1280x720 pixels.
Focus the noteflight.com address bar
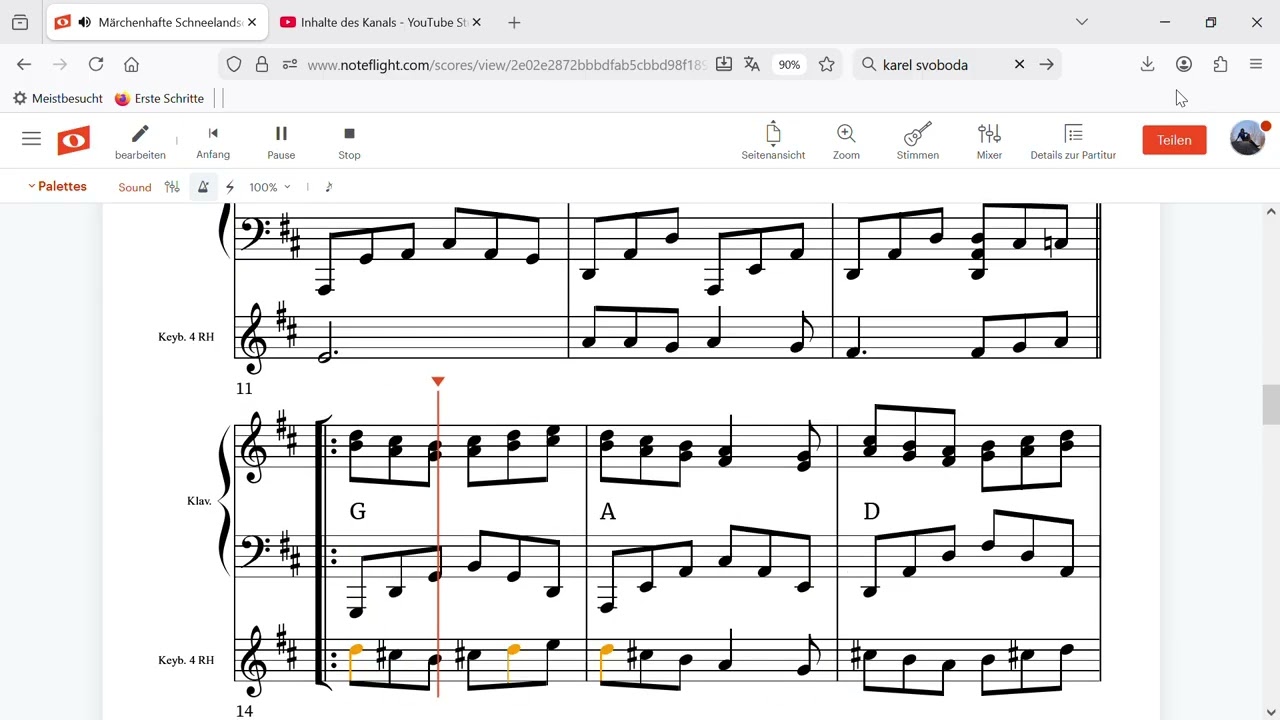click(507, 65)
